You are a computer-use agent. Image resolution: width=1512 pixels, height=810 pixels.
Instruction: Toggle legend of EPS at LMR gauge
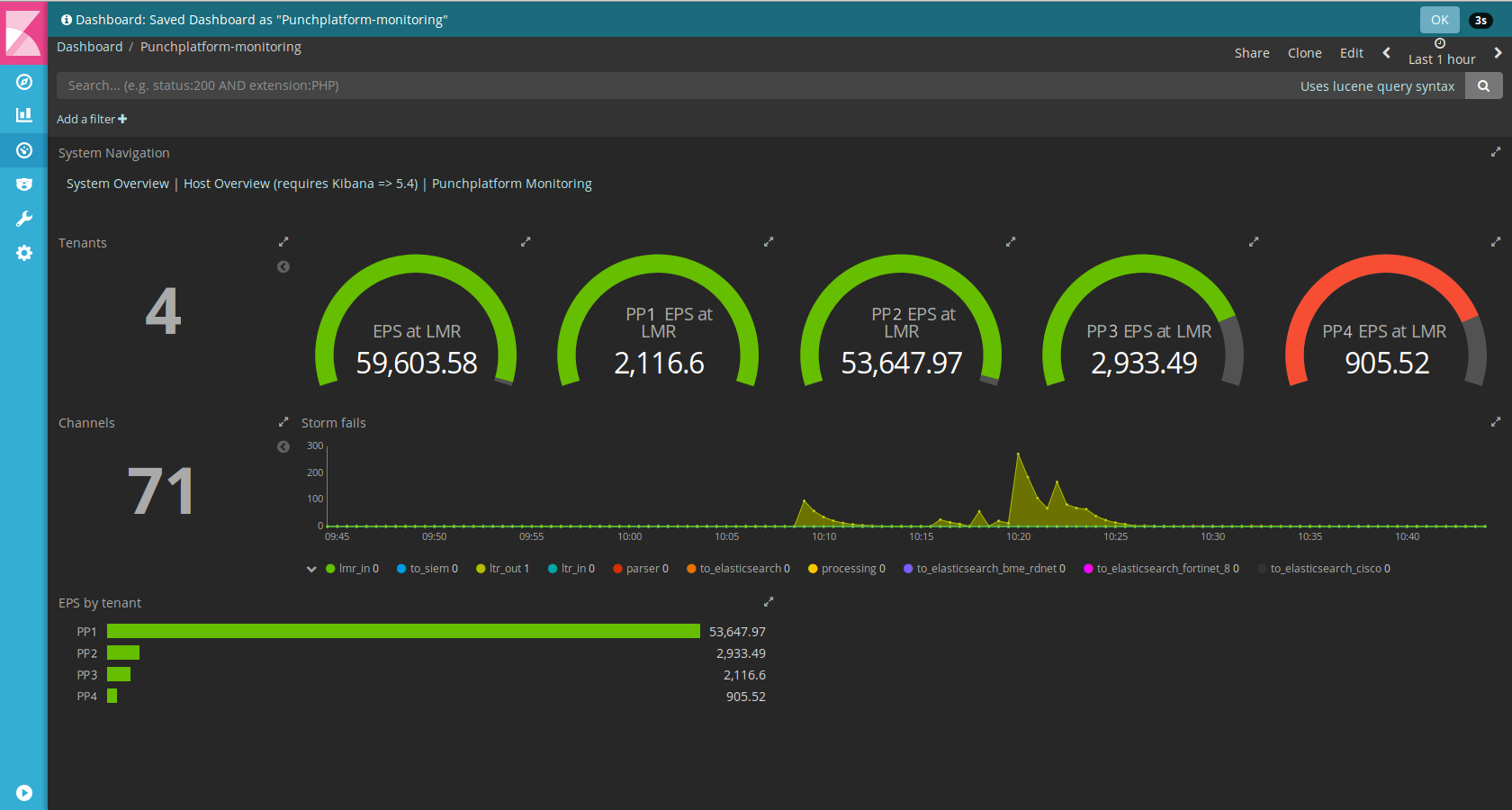tap(283, 267)
